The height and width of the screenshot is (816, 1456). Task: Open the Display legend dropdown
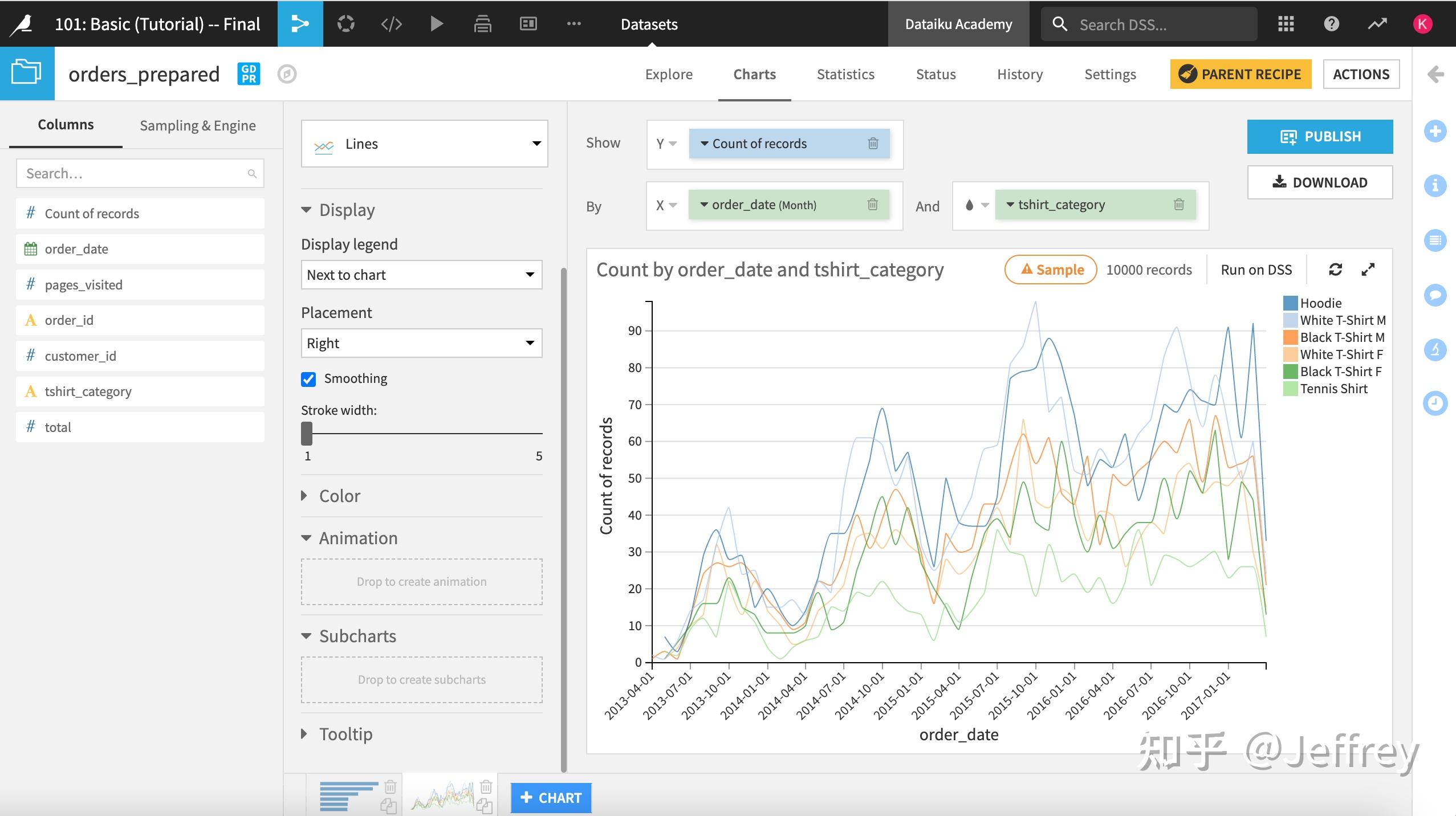(x=421, y=275)
